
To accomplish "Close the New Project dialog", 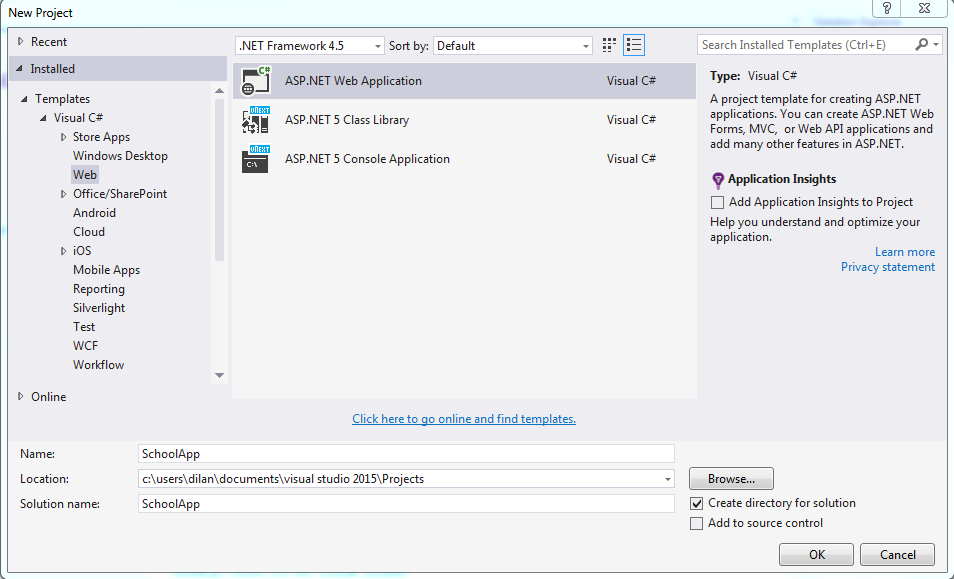I will click(924, 8).
